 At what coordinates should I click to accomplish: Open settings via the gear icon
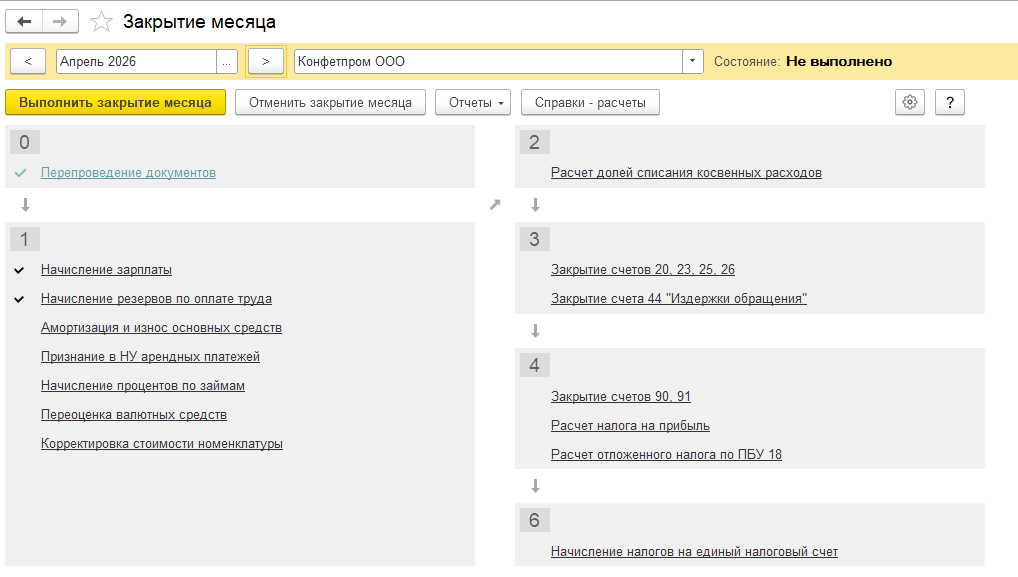click(909, 102)
